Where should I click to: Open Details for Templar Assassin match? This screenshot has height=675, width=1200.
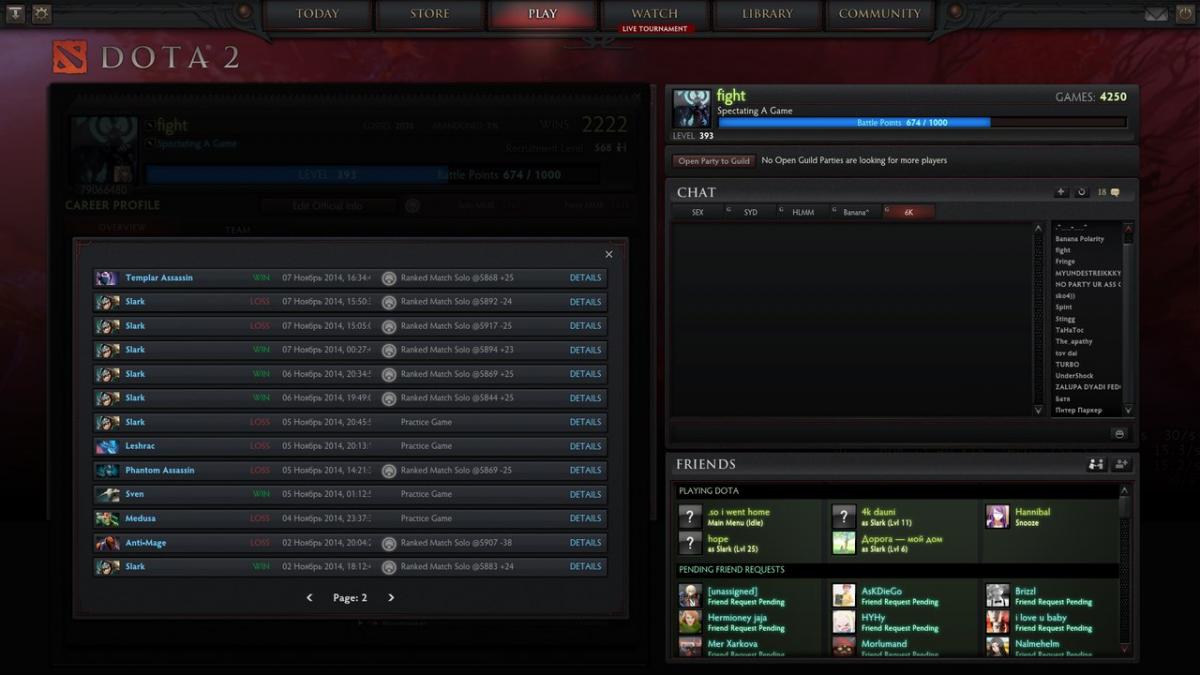pyautogui.click(x=585, y=278)
